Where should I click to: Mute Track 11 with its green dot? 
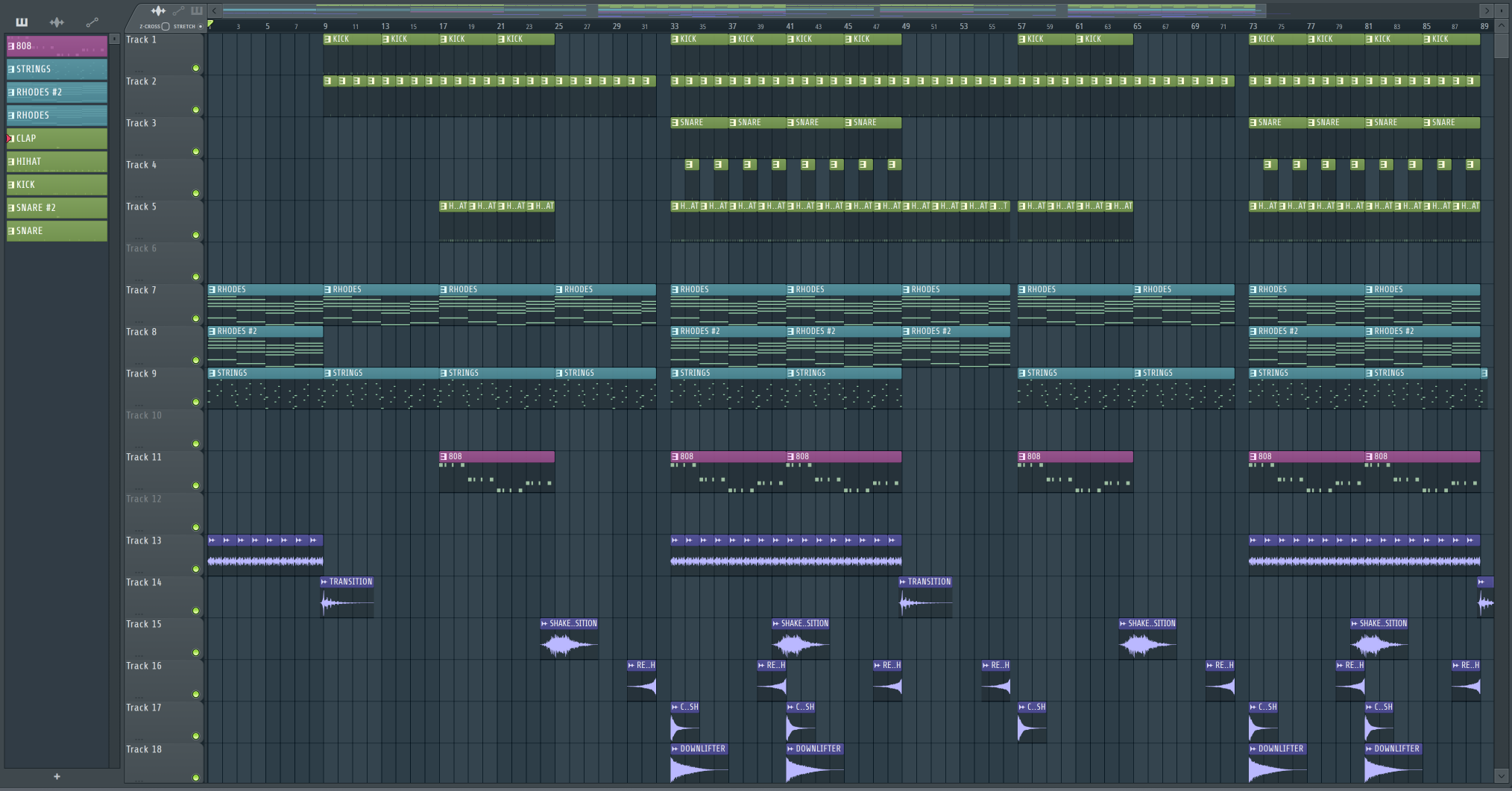point(196,485)
